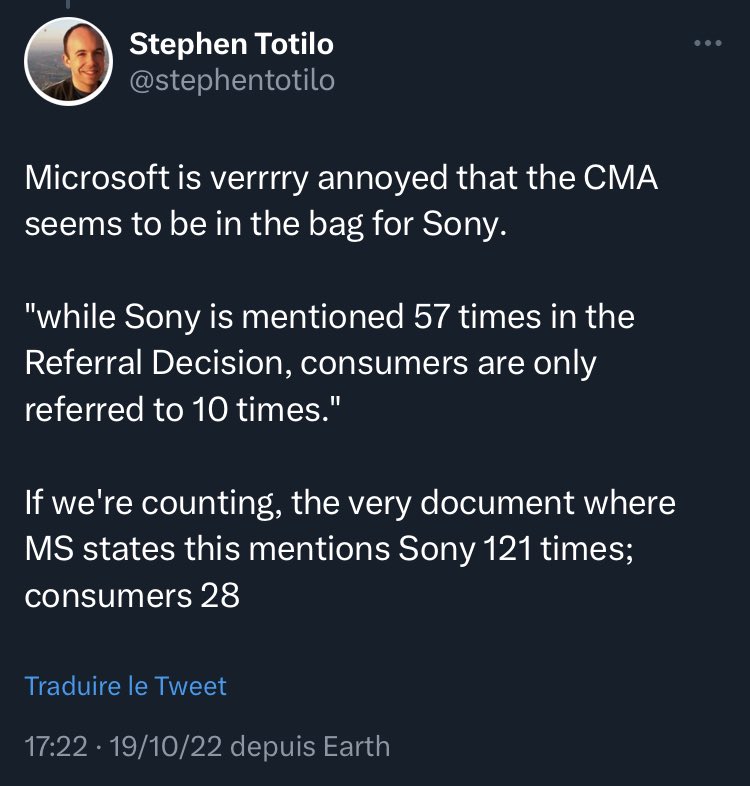This screenshot has height=786, width=750.
Task: Click the 'consumers 28' line
Action: 132,596
